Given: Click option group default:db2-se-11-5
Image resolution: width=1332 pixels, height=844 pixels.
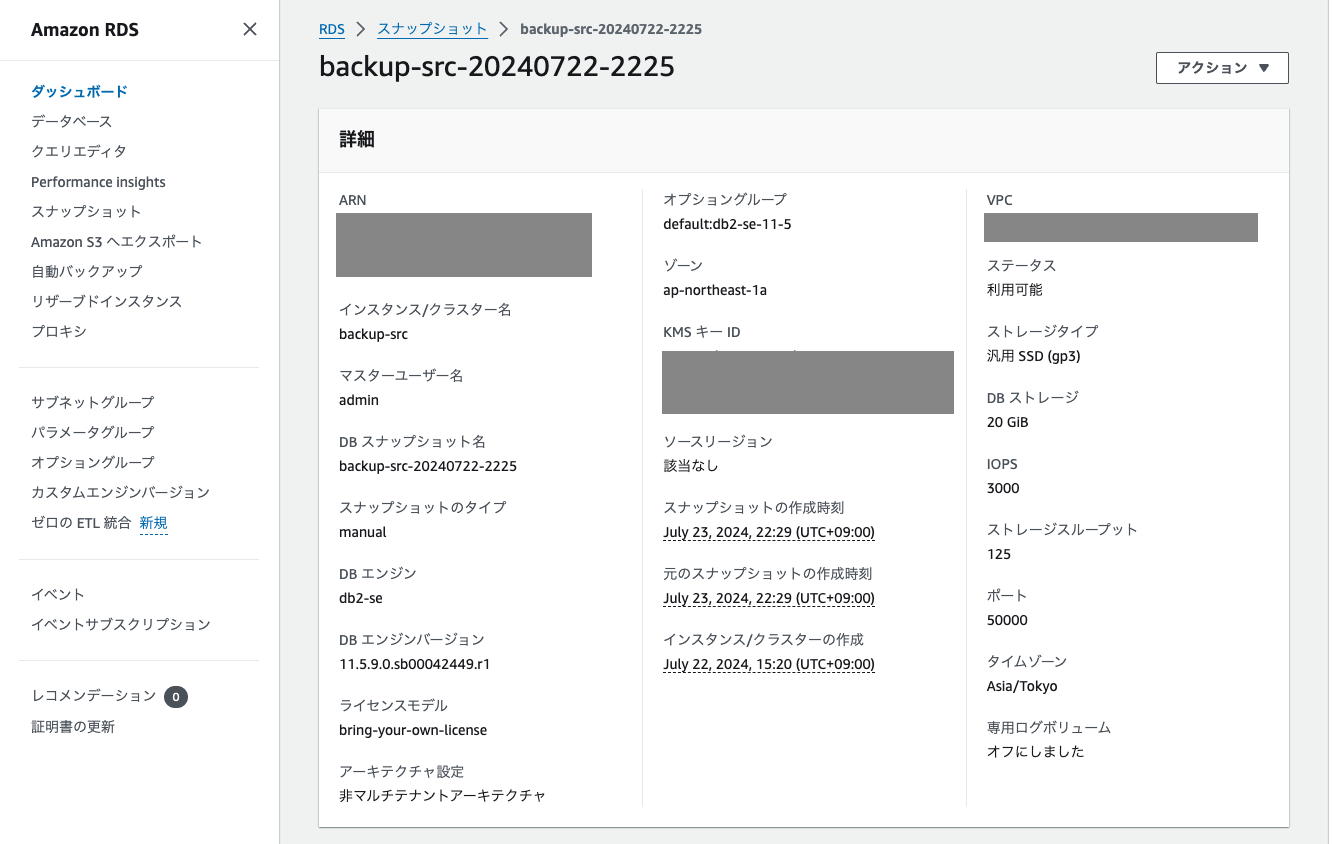Looking at the screenshot, I should tap(727, 224).
